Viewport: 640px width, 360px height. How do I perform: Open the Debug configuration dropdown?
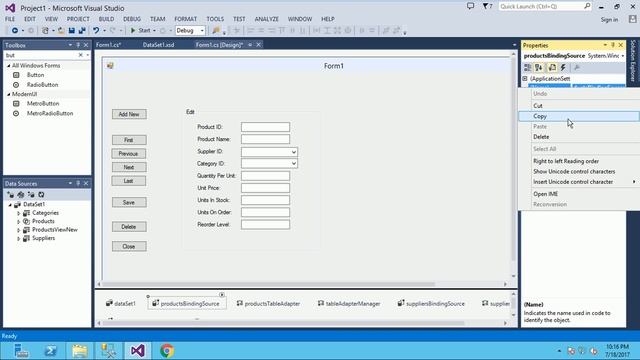[x=202, y=31]
